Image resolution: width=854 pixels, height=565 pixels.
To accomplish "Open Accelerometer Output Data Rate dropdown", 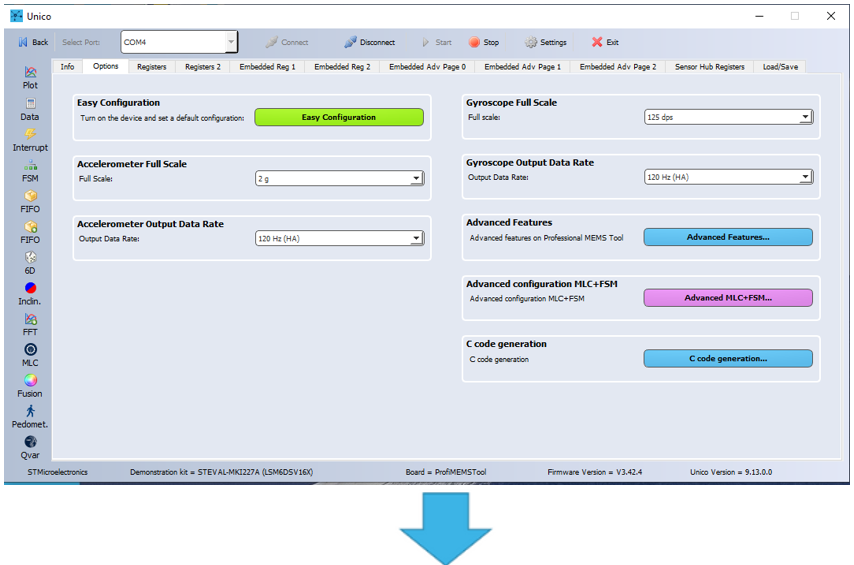I will click(x=340, y=238).
